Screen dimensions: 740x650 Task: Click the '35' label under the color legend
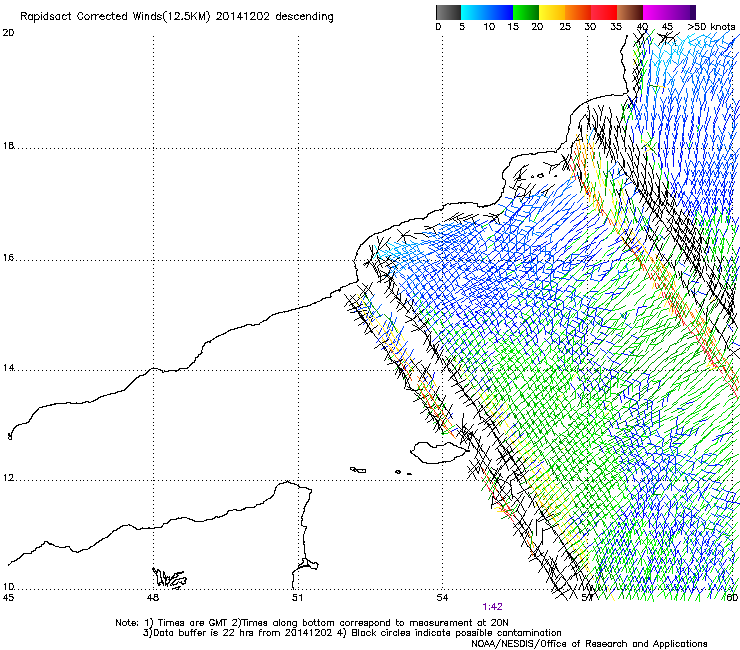pyautogui.click(x=616, y=27)
